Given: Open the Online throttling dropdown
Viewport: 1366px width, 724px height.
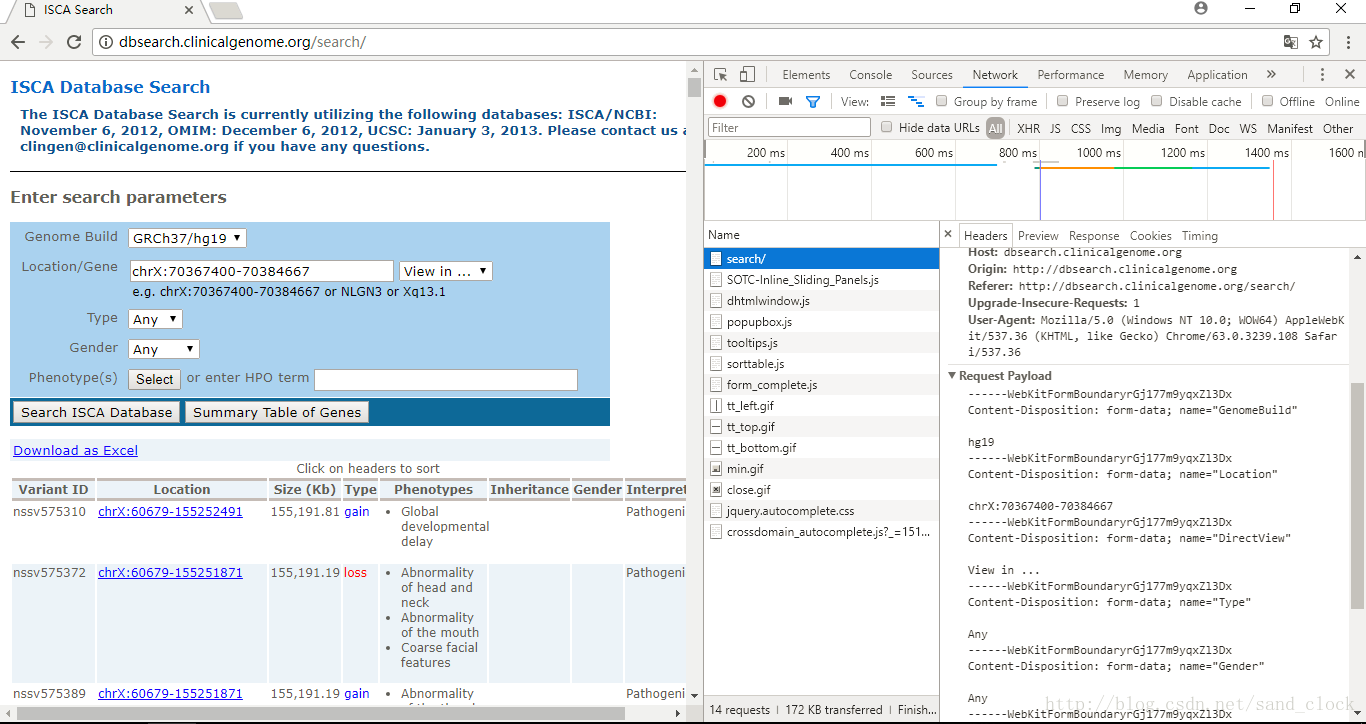Looking at the screenshot, I should 1343,101.
